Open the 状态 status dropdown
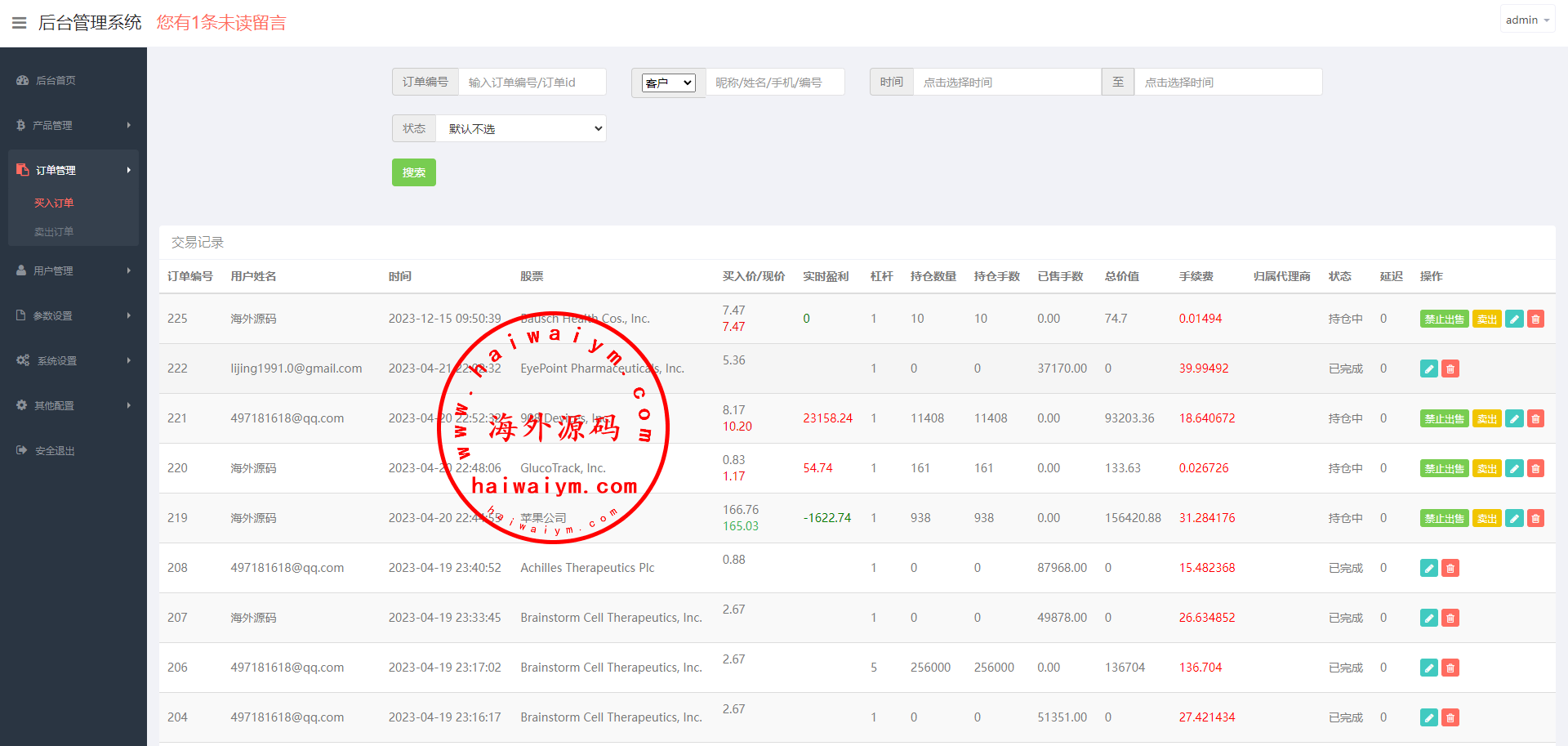The image size is (1568, 746). [521, 129]
